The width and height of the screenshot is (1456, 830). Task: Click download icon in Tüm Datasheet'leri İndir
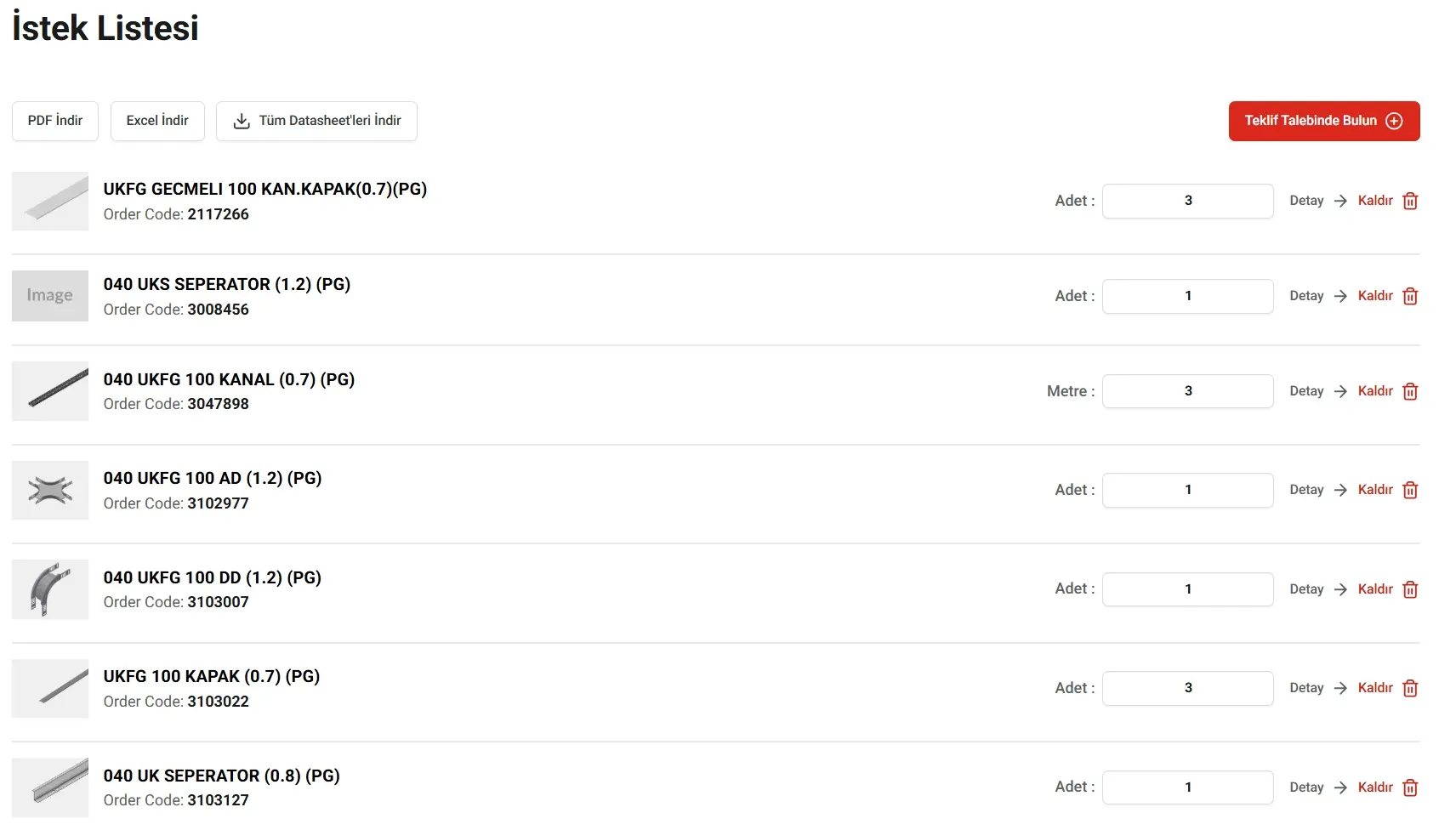[x=242, y=122]
